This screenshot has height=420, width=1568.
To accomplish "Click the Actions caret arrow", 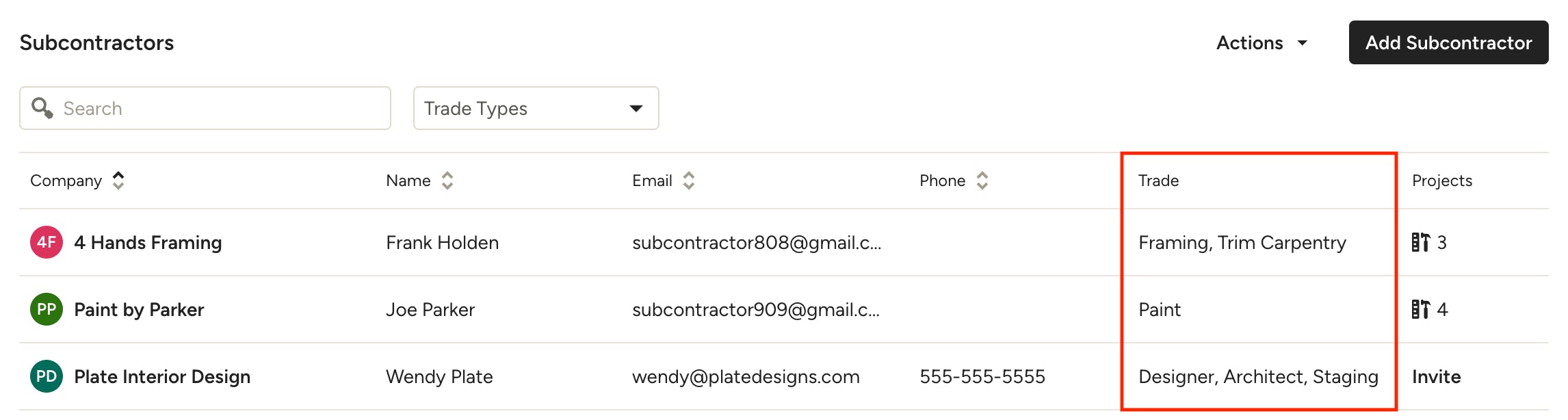I will pos(1303,43).
